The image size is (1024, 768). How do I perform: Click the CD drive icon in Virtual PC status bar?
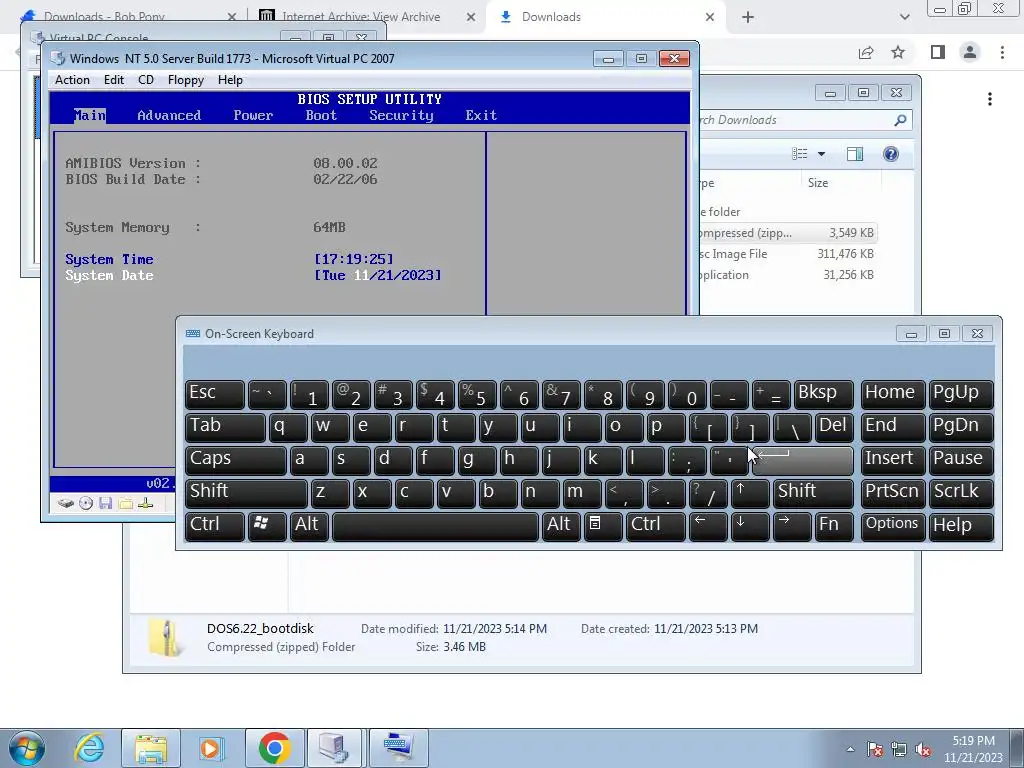tap(86, 504)
